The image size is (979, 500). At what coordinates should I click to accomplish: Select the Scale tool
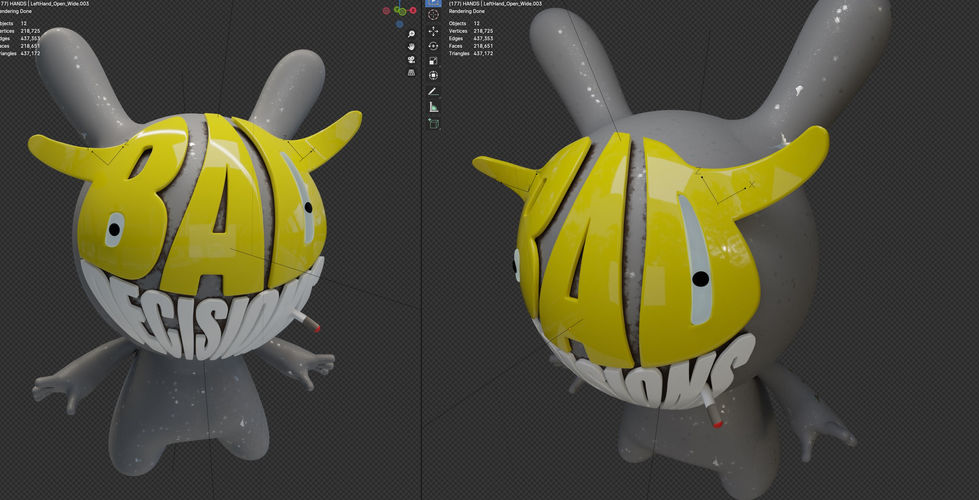tap(433, 61)
